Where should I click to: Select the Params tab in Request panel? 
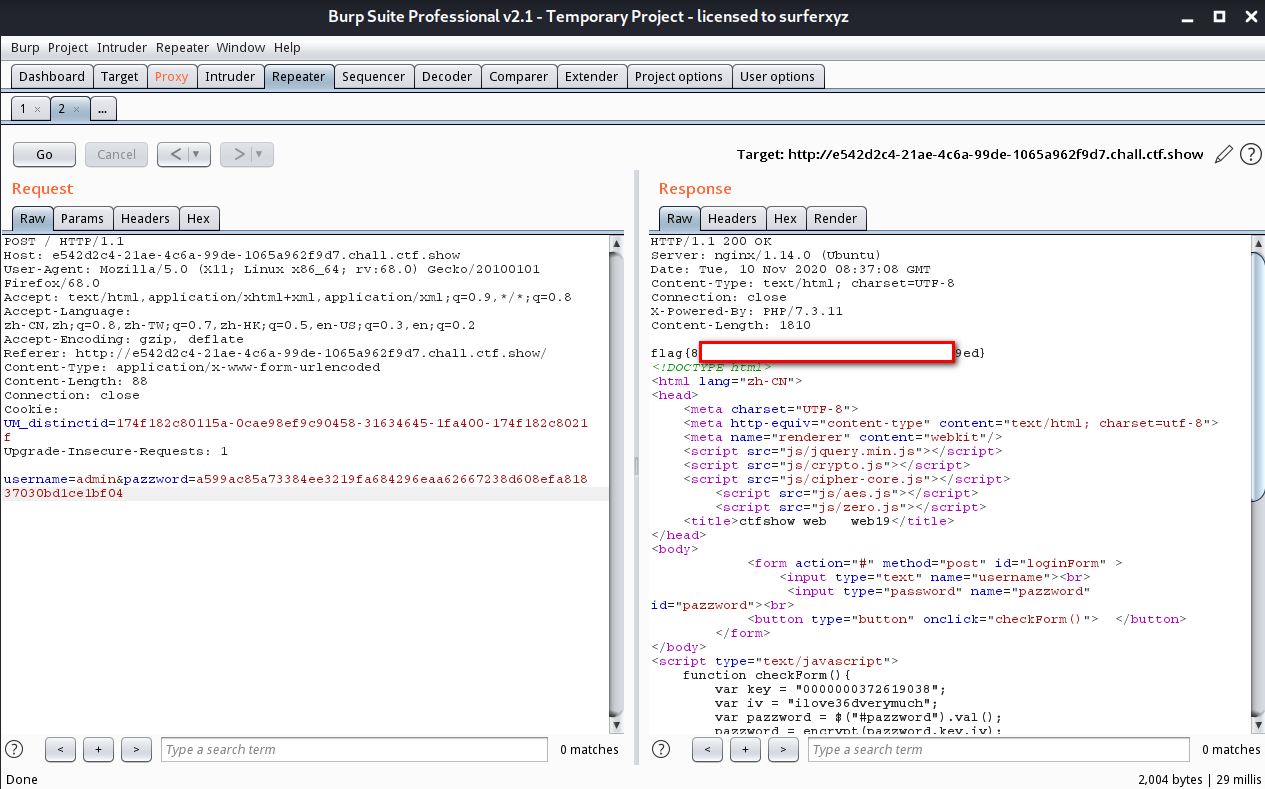(82, 219)
